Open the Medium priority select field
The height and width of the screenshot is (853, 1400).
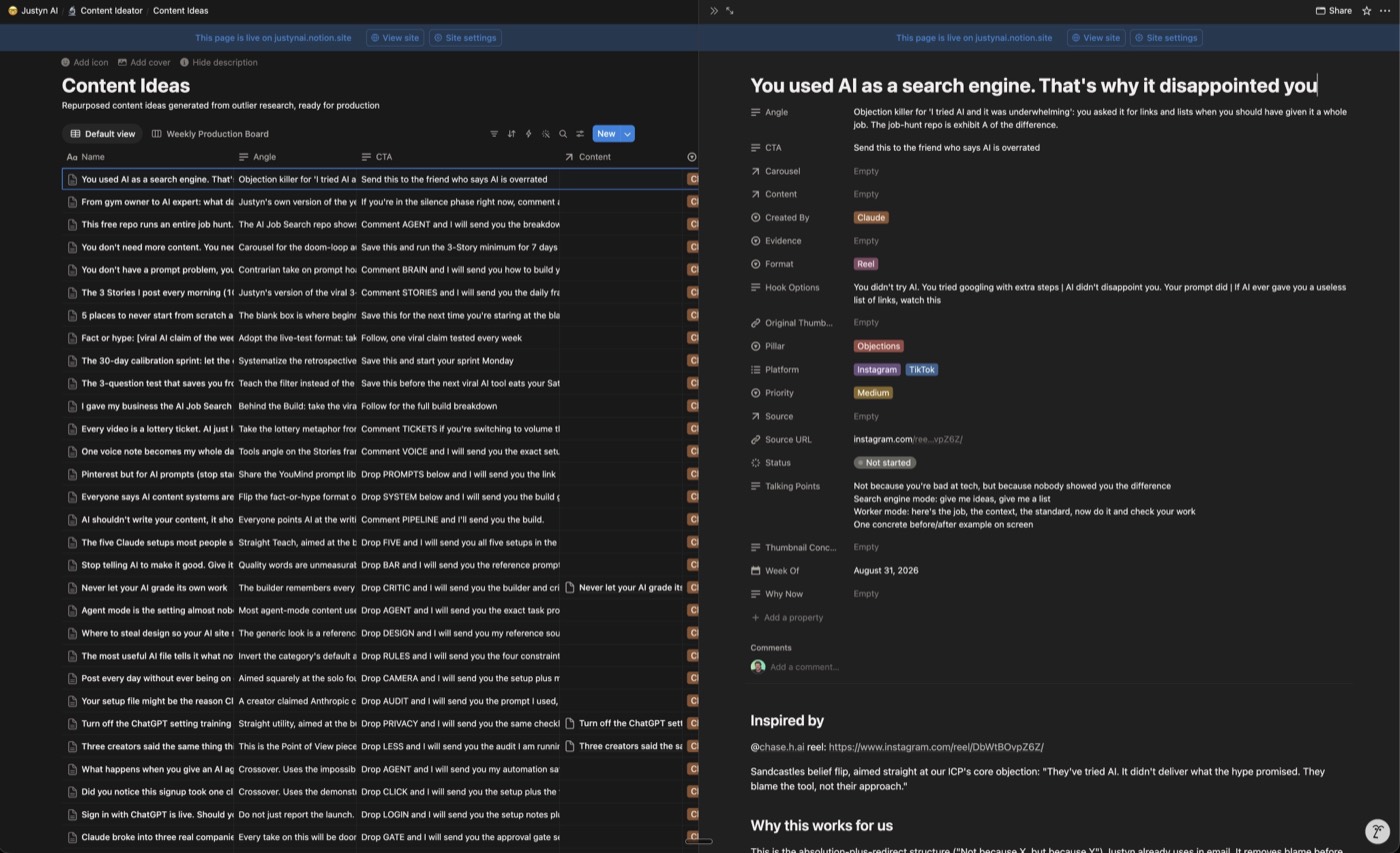click(x=873, y=393)
